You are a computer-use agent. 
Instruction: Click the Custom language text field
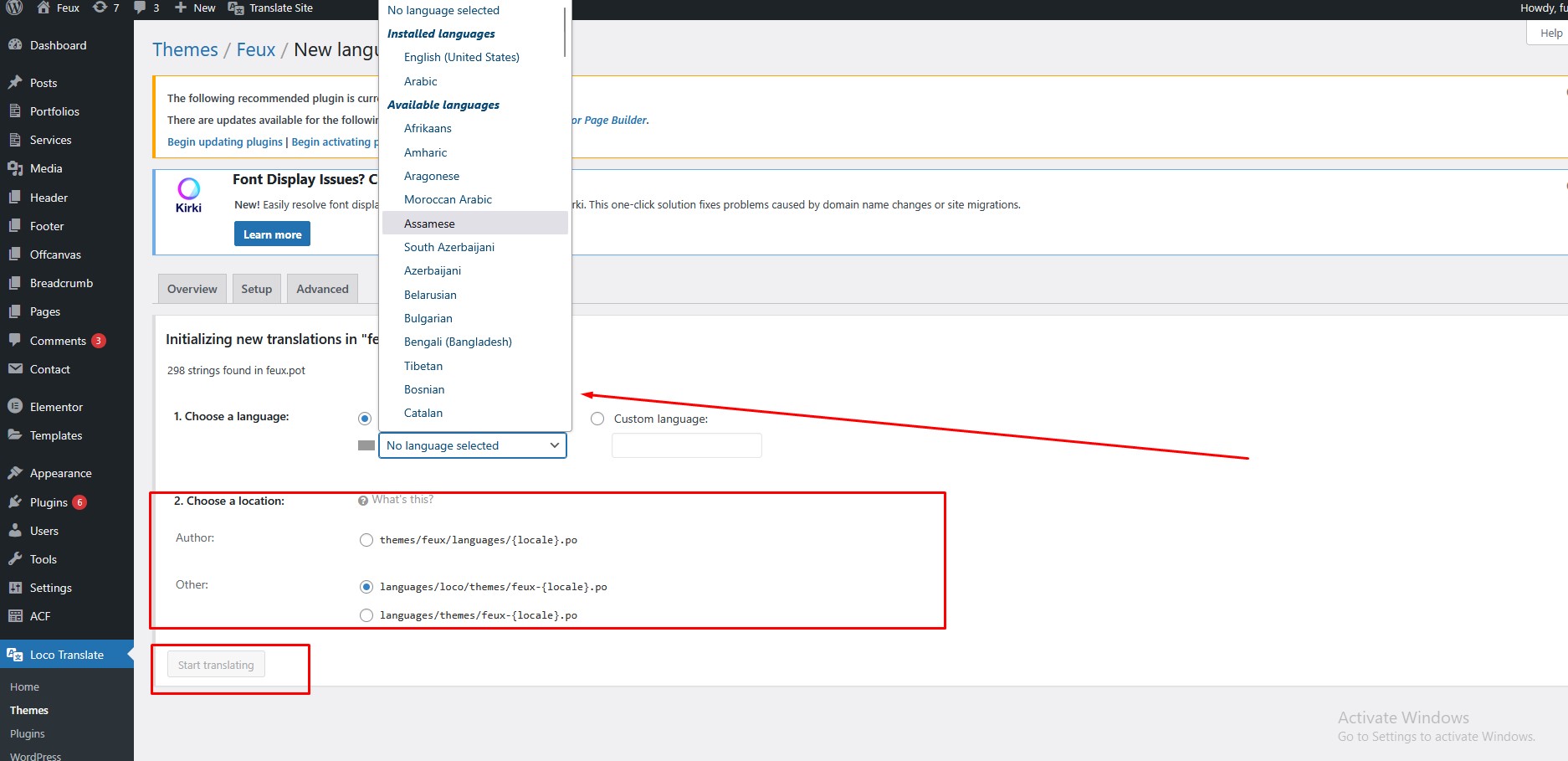(686, 445)
